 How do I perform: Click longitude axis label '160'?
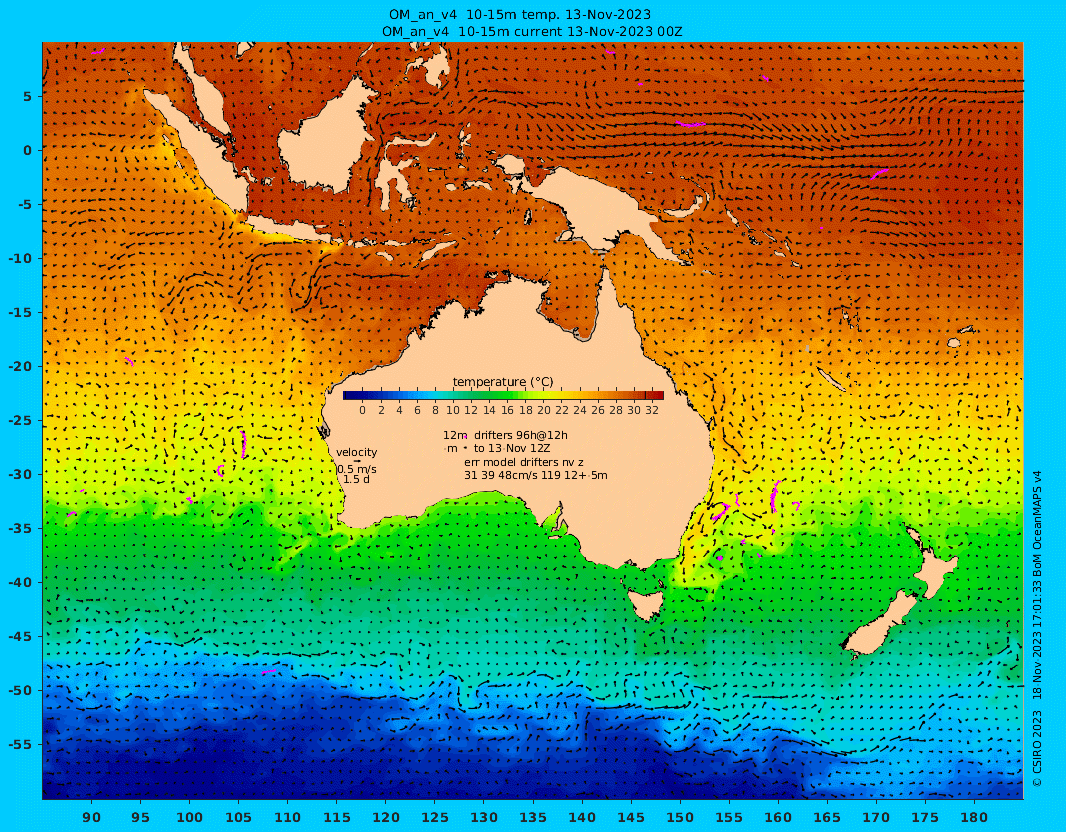[778, 817]
